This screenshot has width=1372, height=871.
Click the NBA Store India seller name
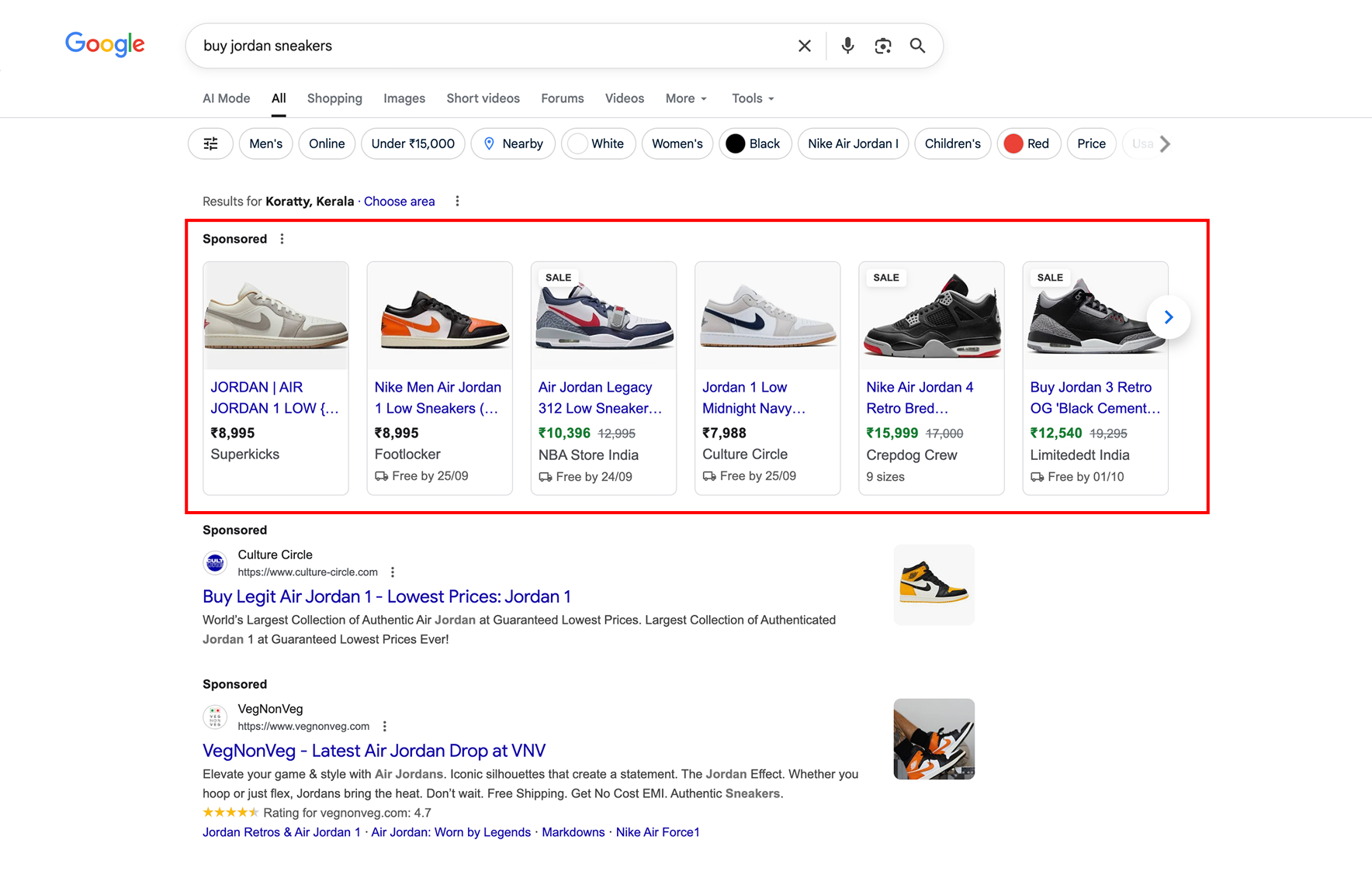(x=588, y=455)
